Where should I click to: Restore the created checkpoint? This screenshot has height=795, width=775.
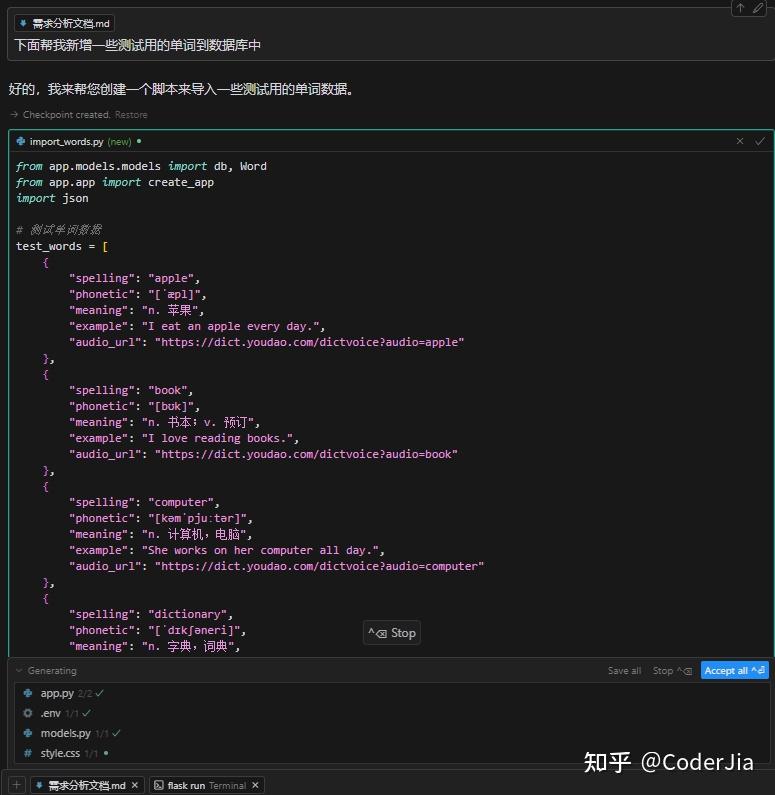click(x=131, y=115)
